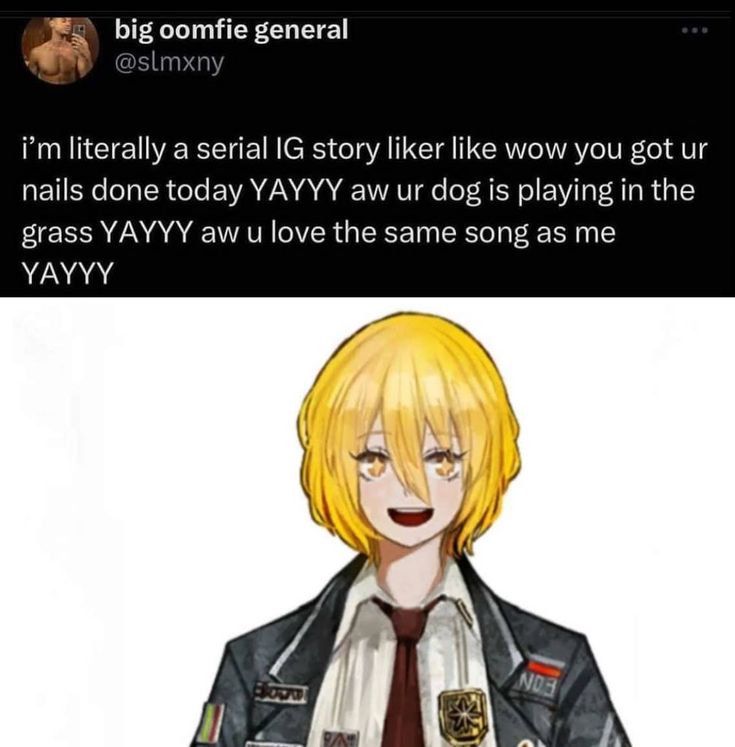Screen dimensions: 735x747
Task: Open the @slmxny handle profile link
Action: point(169,62)
